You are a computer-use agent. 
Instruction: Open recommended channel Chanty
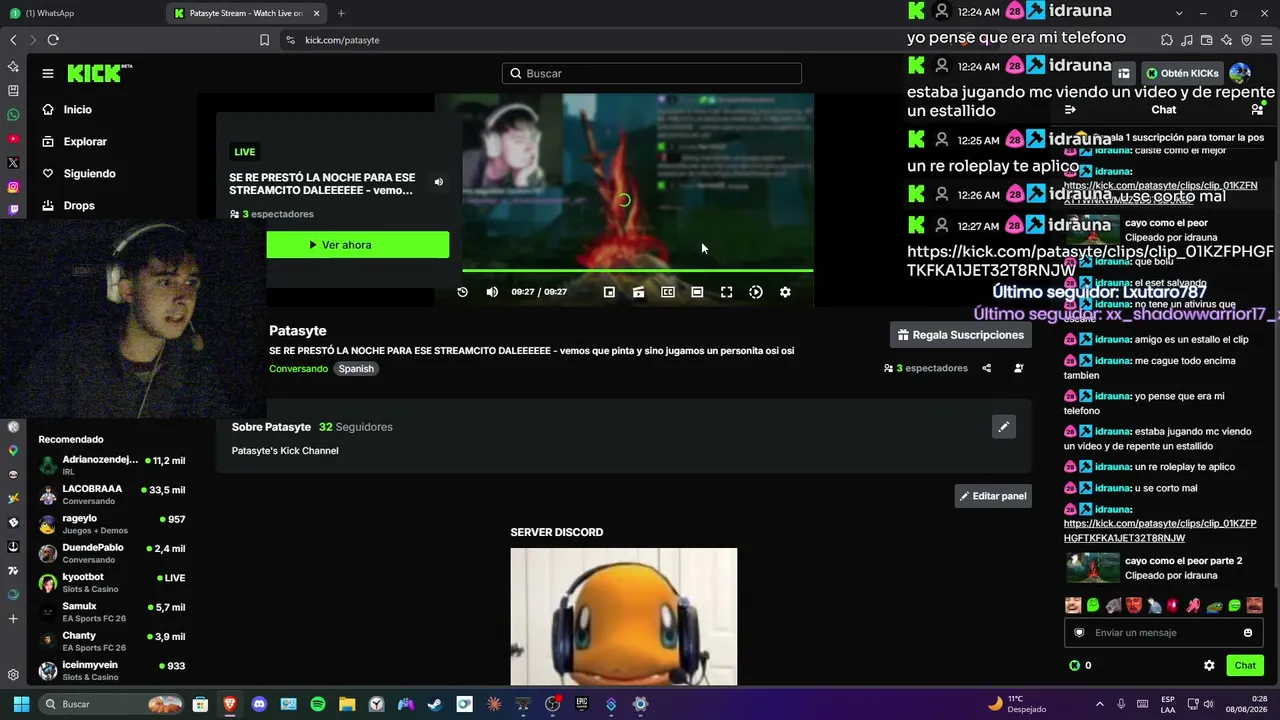[x=112, y=641]
